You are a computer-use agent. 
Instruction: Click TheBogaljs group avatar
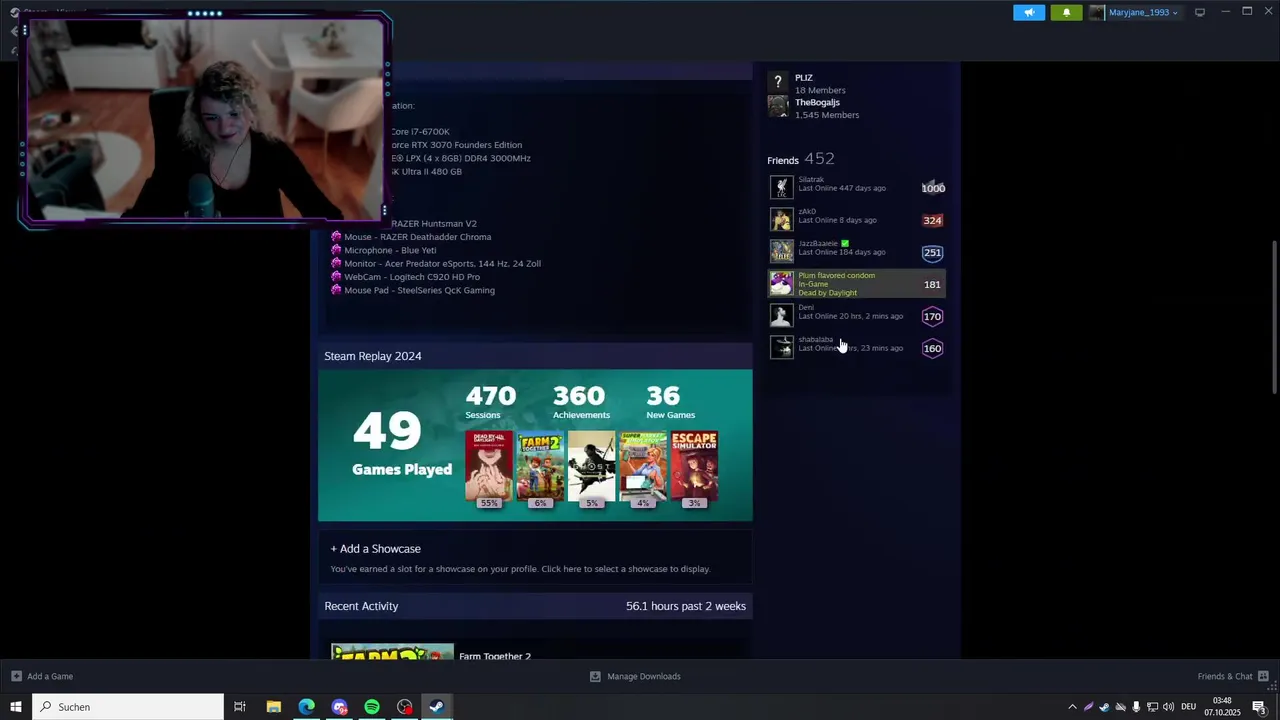pos(778,107)
